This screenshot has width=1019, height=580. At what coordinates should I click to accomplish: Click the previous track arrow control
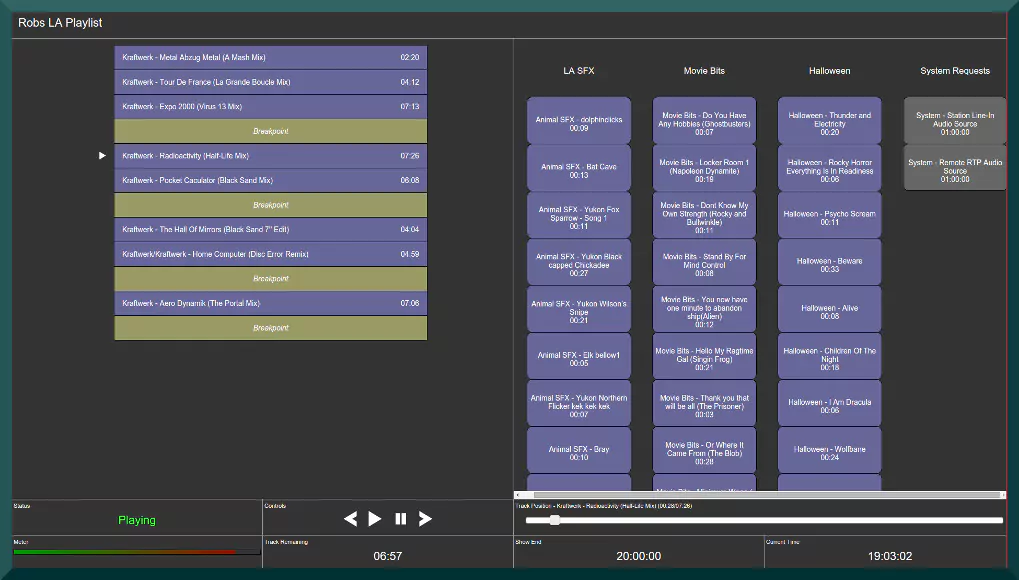350,518
